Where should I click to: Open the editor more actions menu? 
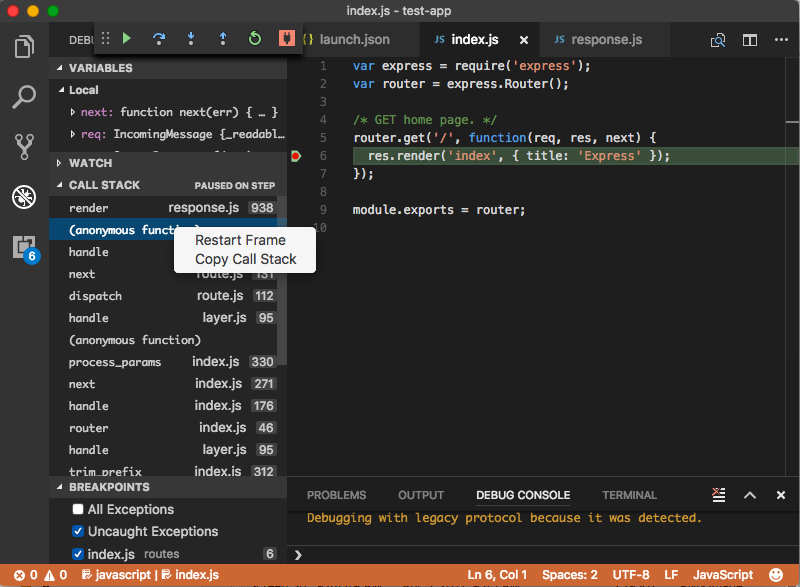pos(781,39)
